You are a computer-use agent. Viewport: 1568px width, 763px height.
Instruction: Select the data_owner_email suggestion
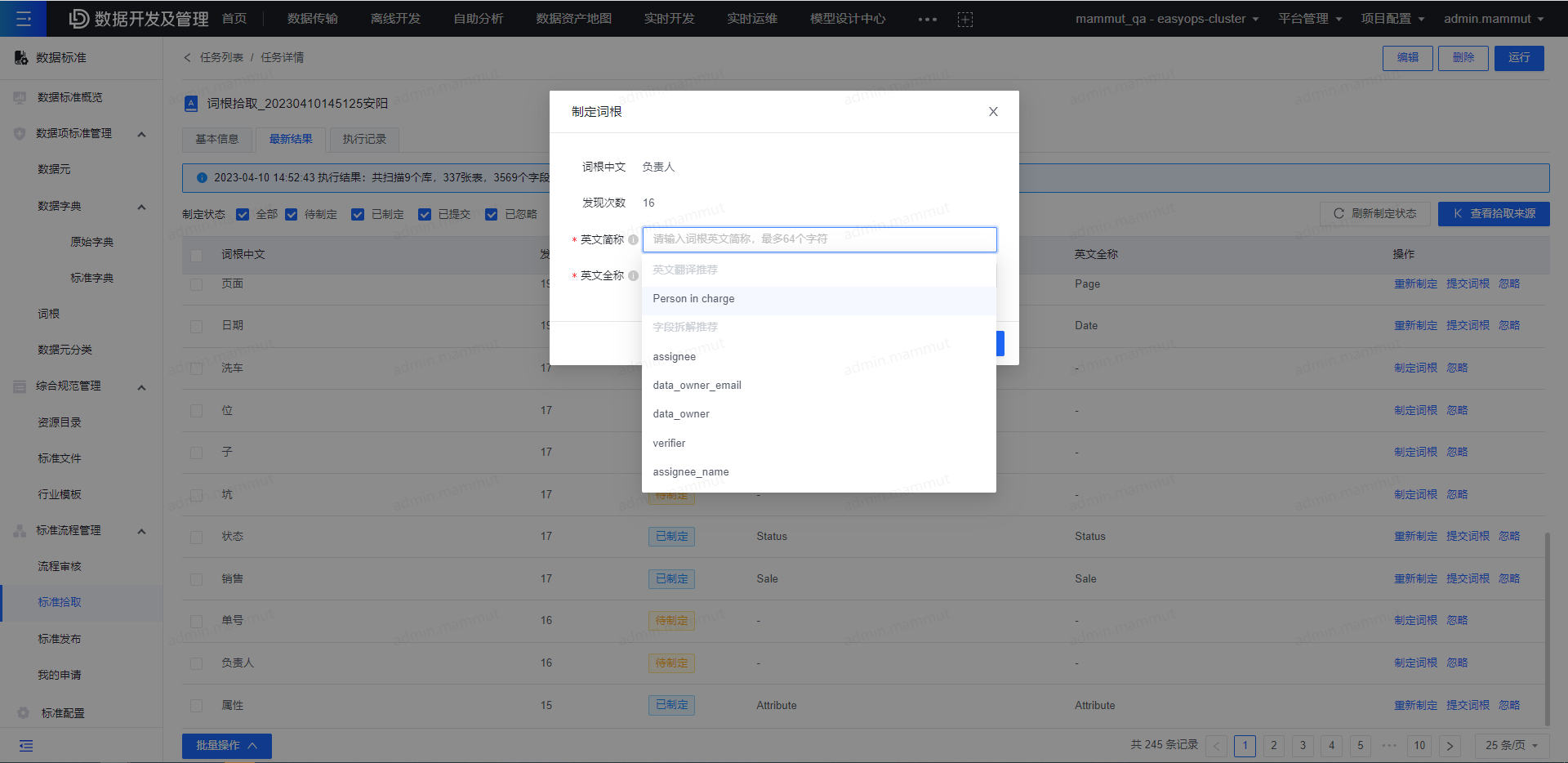click(819, 386)
